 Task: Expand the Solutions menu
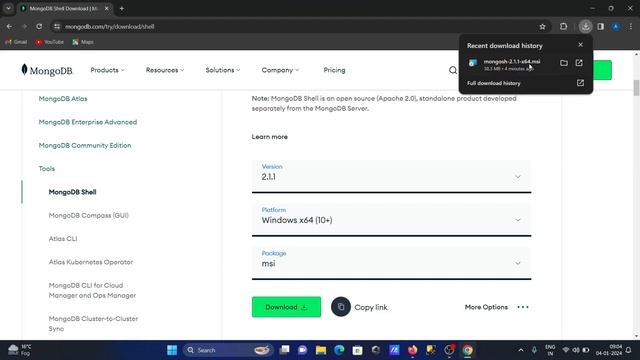pyautogui.click(x=223, y=70)
